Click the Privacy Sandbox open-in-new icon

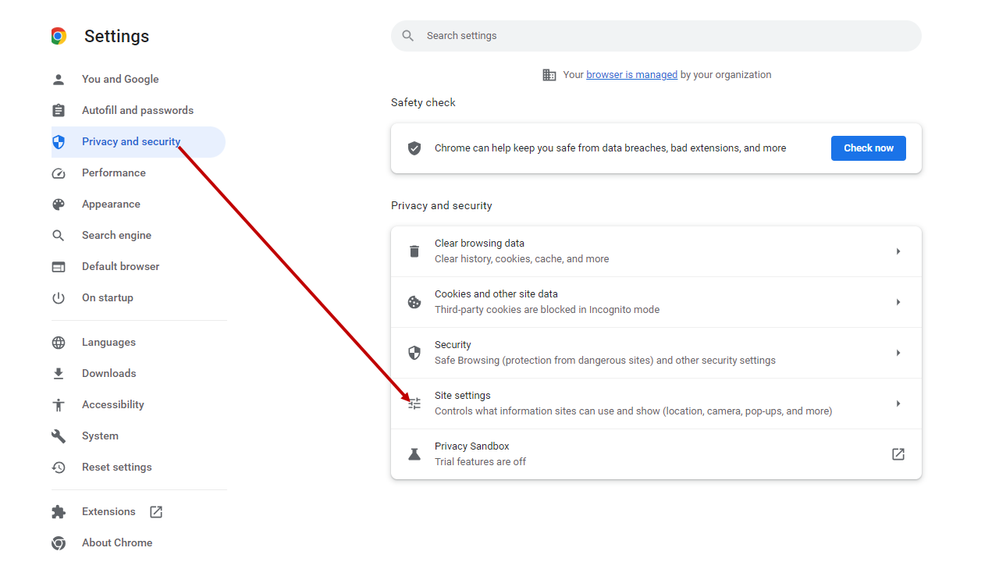(898, 454)
